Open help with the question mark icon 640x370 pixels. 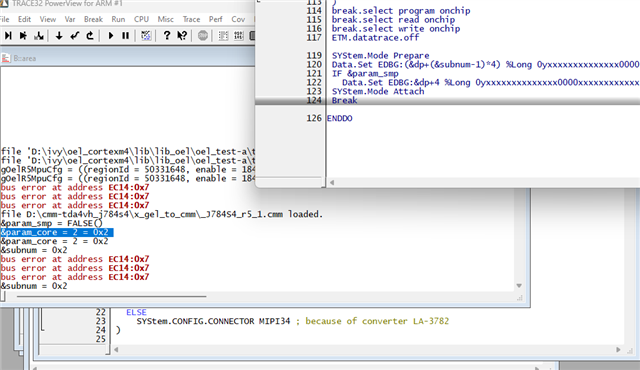point(167,36)
